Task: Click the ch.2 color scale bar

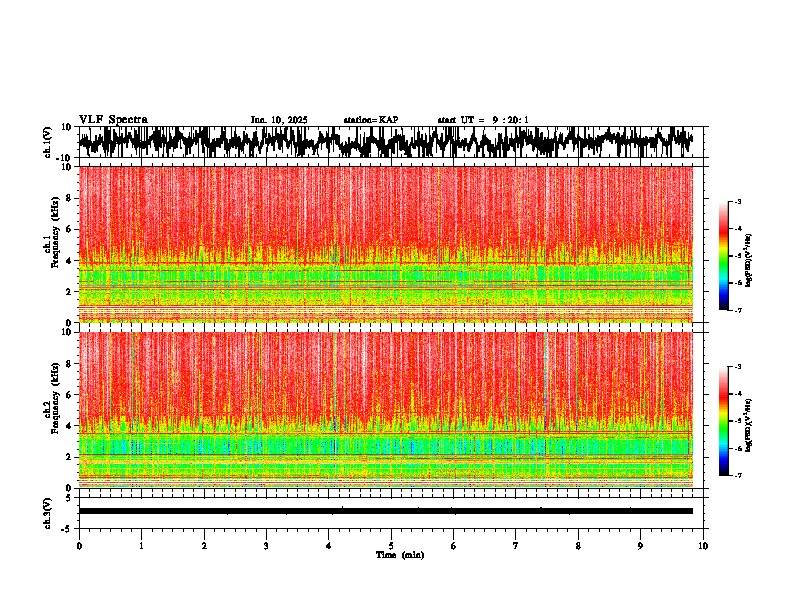Action: (x=723, y=421)
